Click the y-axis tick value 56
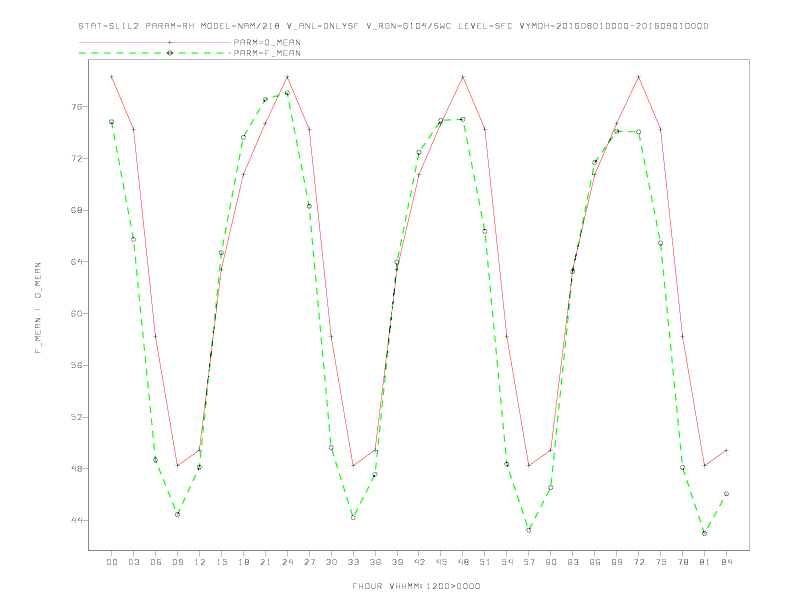The height and width of the screenshot is (612, 792). 76,365
